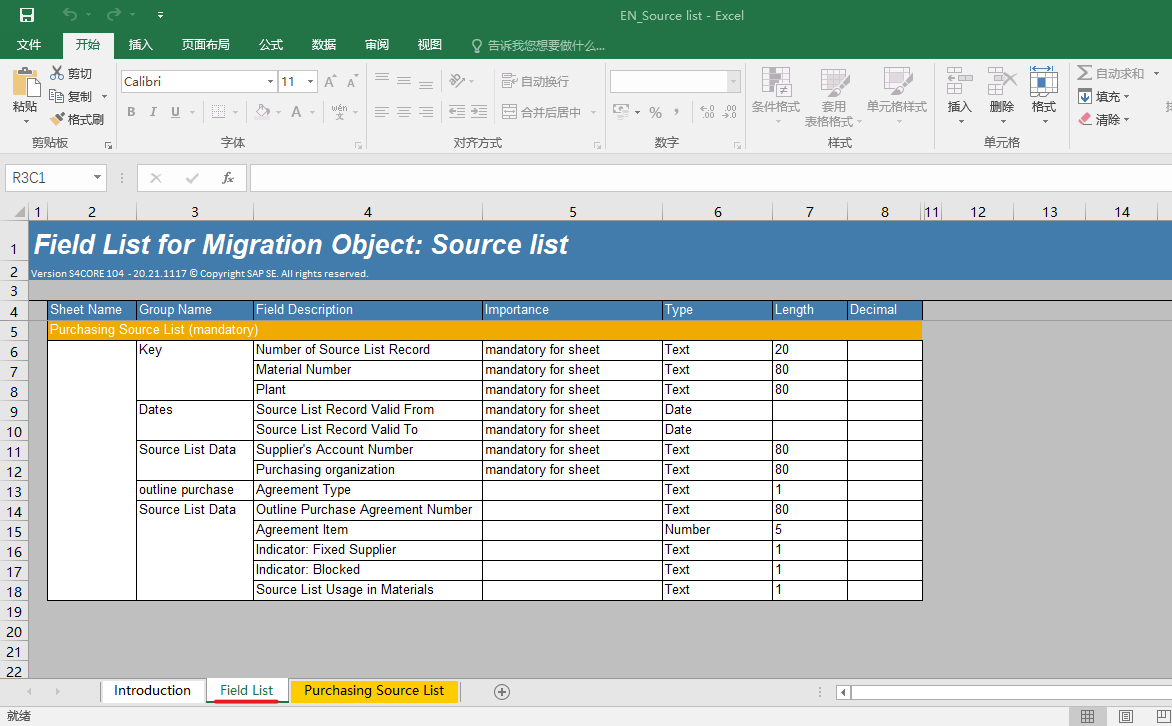1172x726 pixels.
Task: Open the Name Box dropdown arrow
Action: point(97,177)
